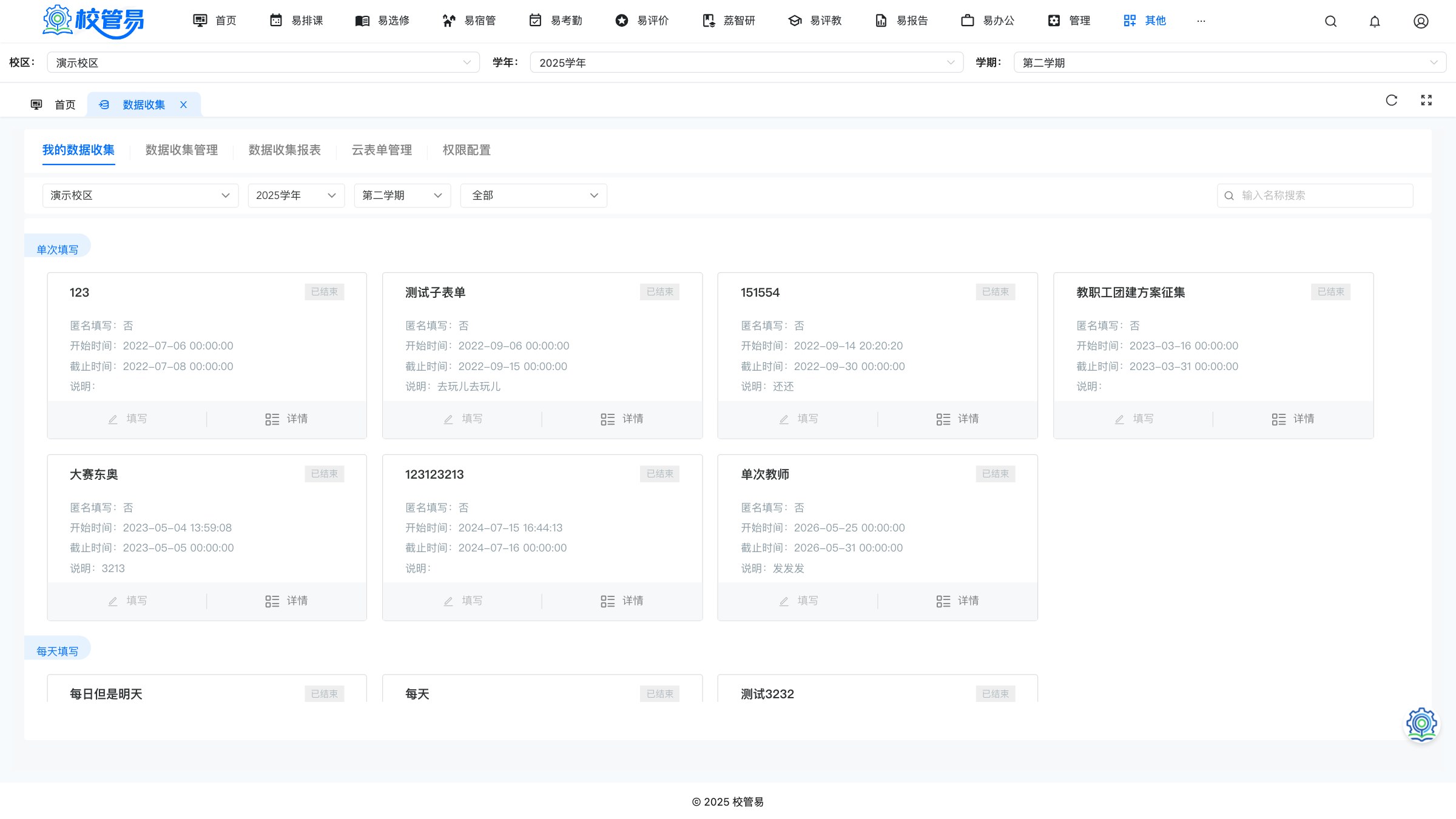1456x819 pixels.
Task: Open the 全部 status filter dropdown
Action: click(533, 195)
